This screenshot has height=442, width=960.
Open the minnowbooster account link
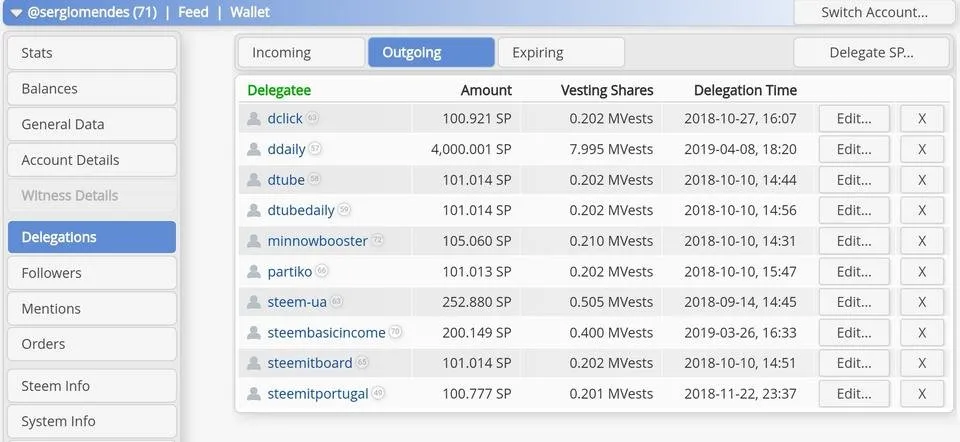(318, 241)
